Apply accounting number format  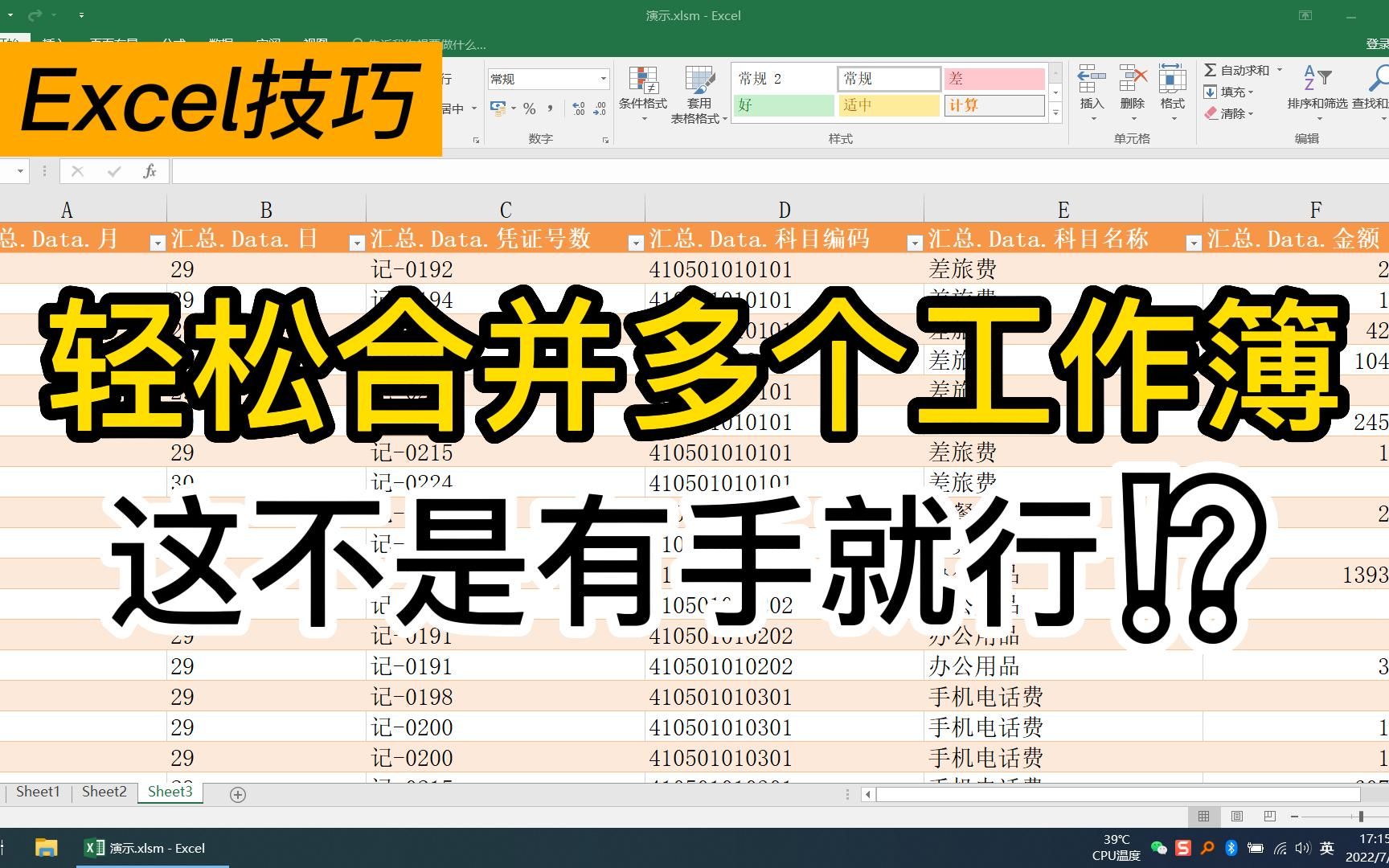(498, 108)
